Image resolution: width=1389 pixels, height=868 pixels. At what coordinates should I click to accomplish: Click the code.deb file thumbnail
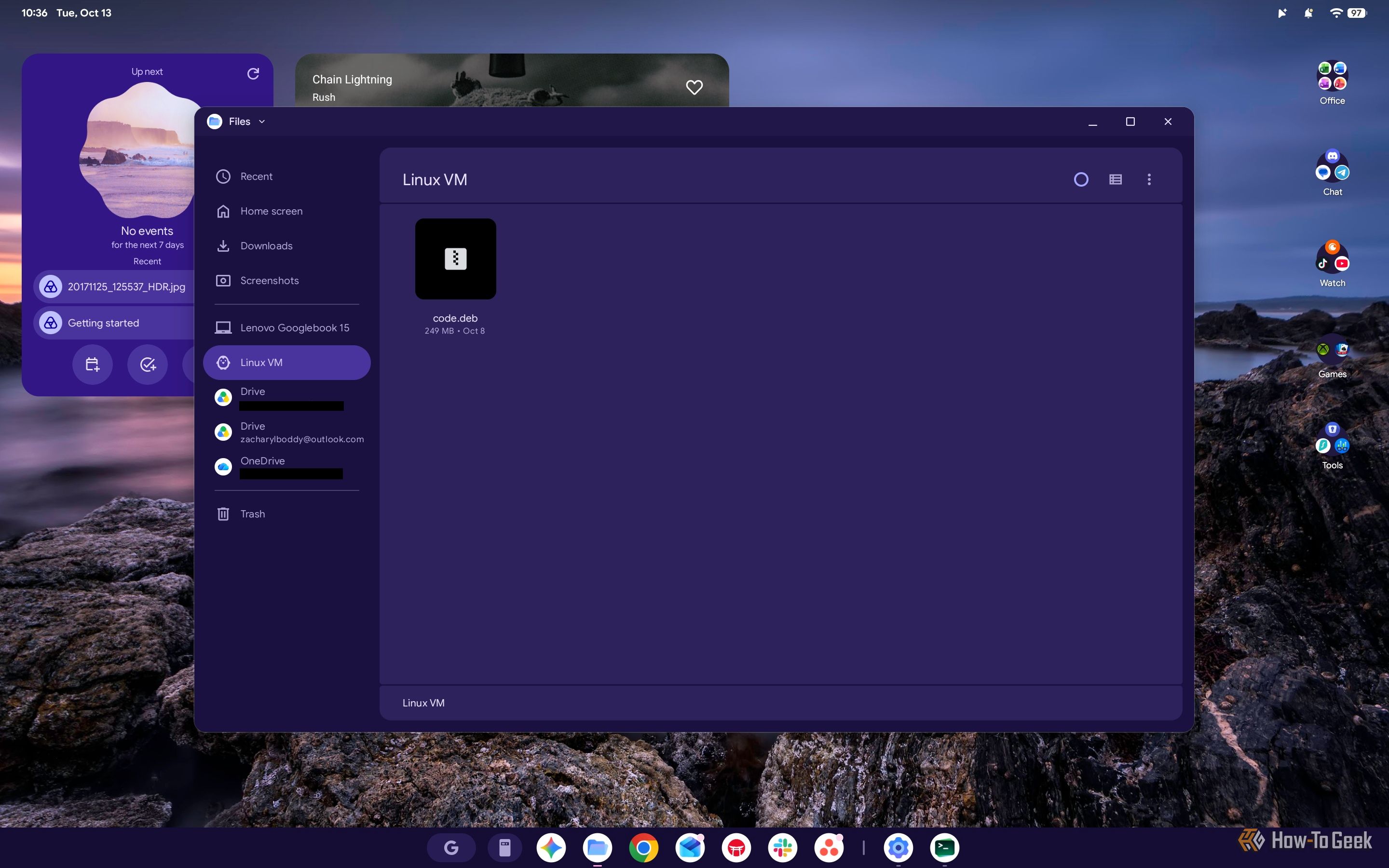tap(456, 259)
